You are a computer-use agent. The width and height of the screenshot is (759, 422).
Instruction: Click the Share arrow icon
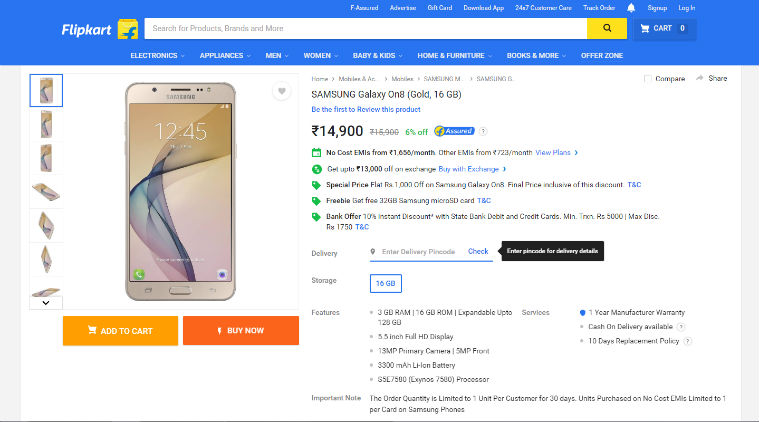pos(699,78)
